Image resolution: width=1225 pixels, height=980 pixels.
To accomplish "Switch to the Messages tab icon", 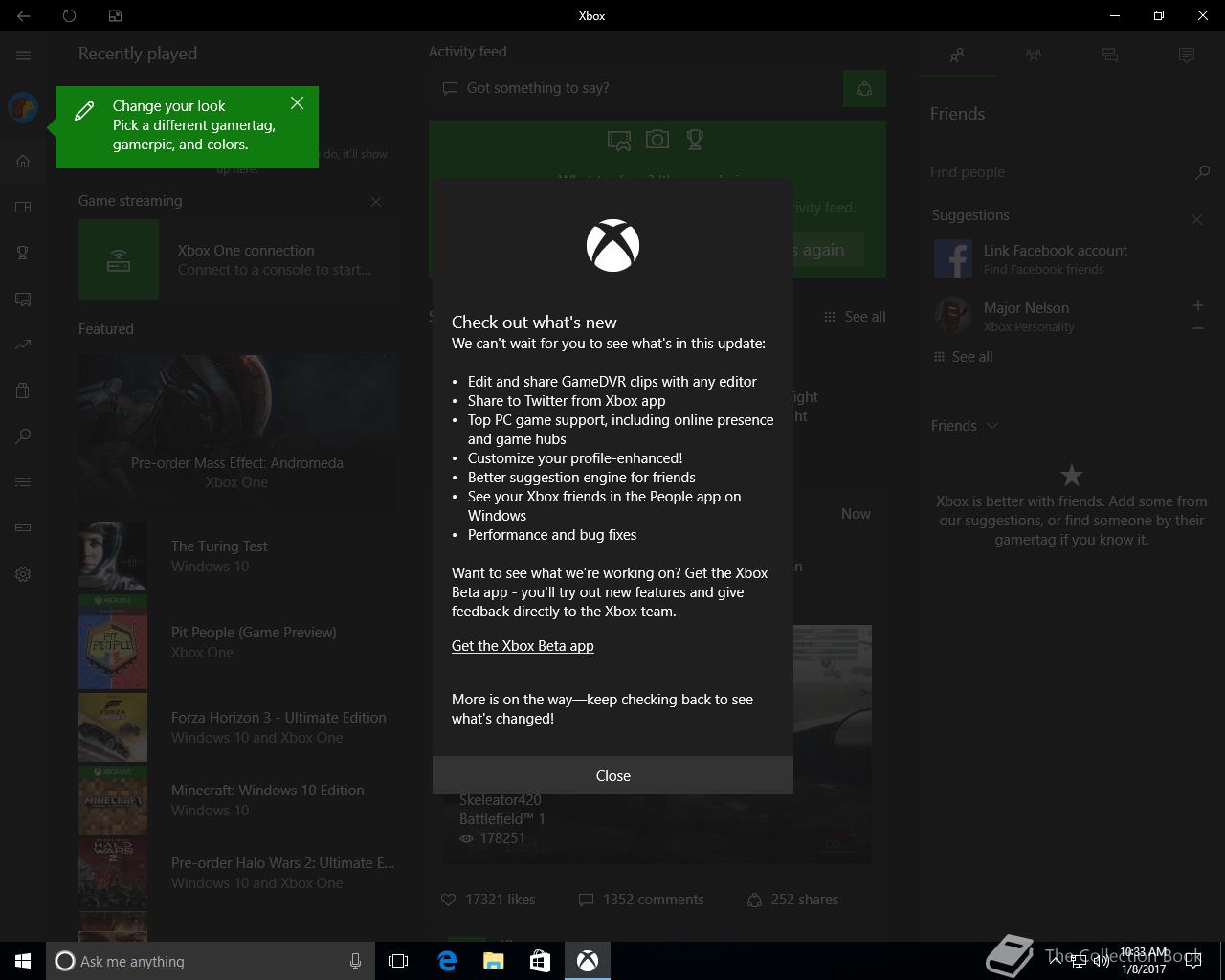I will coord(1110,56).
